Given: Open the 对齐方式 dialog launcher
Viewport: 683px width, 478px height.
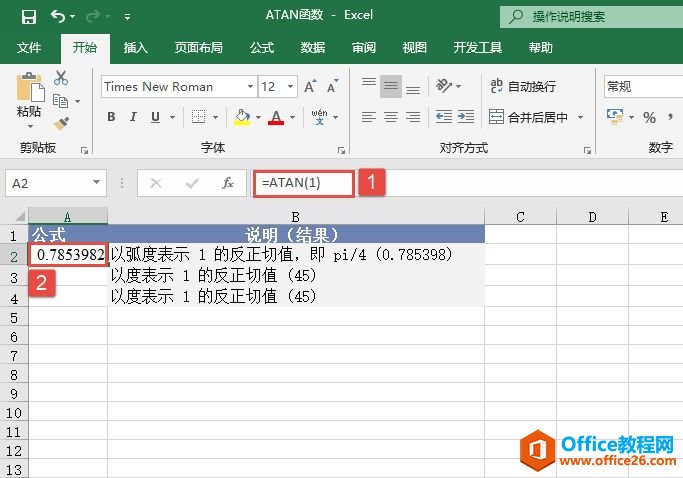Looking at the screenshot, I should (587, 151).
